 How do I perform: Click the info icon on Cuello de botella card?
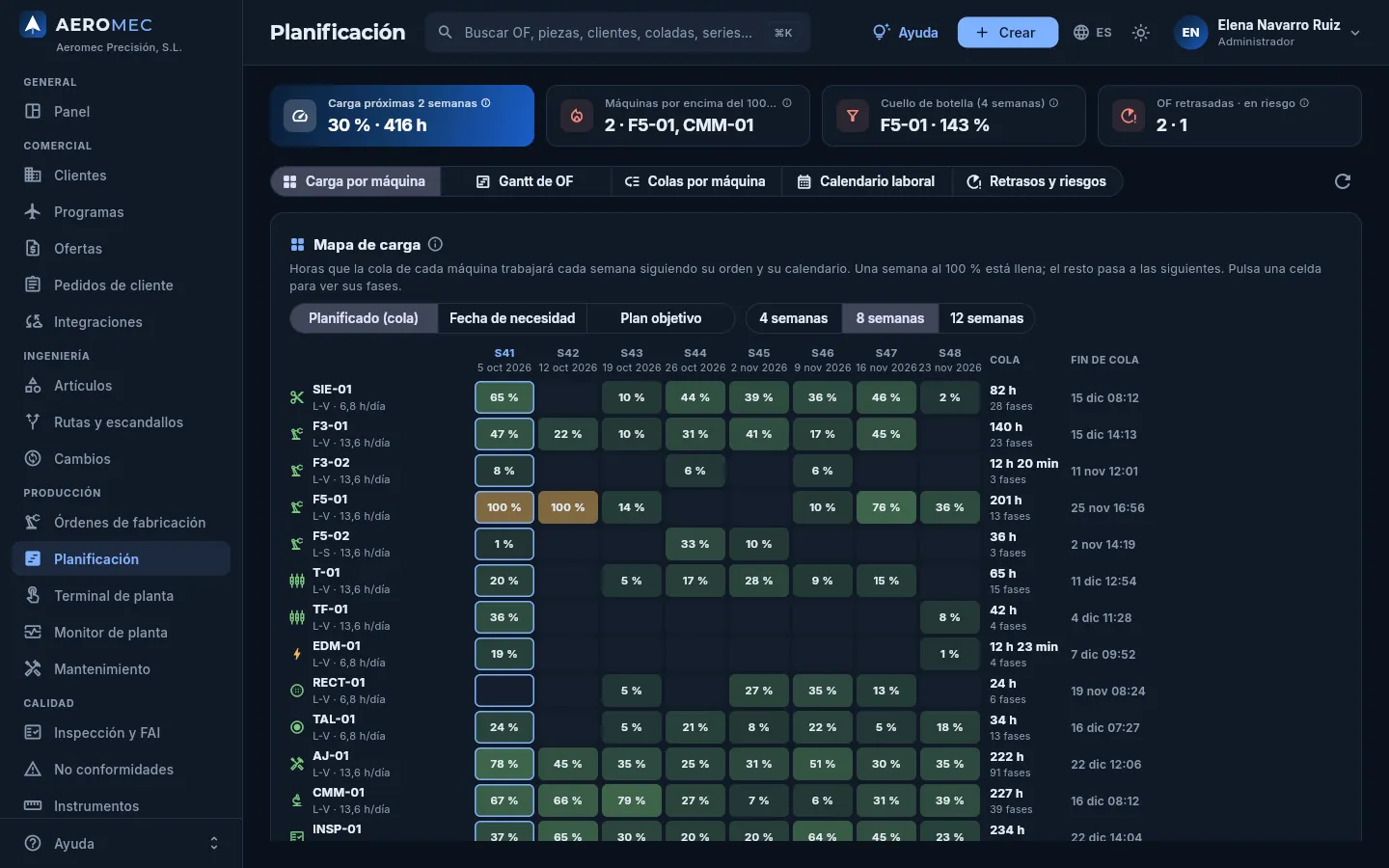[1053, 103]
